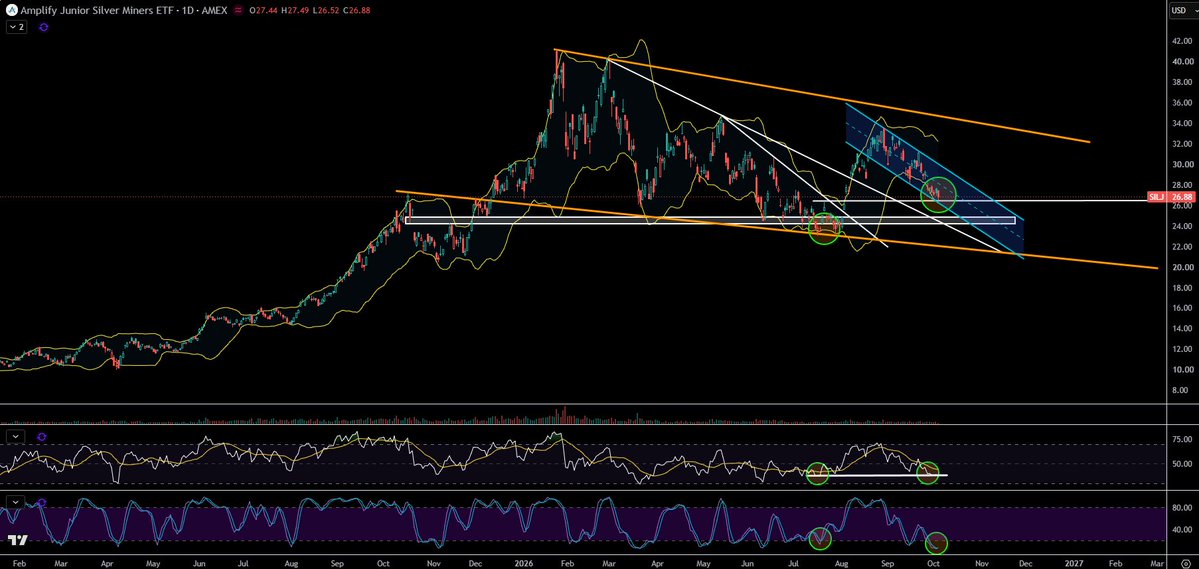Click the red SILJ price label
The width and height of the screenshot is (1199, 569).
pyautogui.click(x=1156, y=197)
